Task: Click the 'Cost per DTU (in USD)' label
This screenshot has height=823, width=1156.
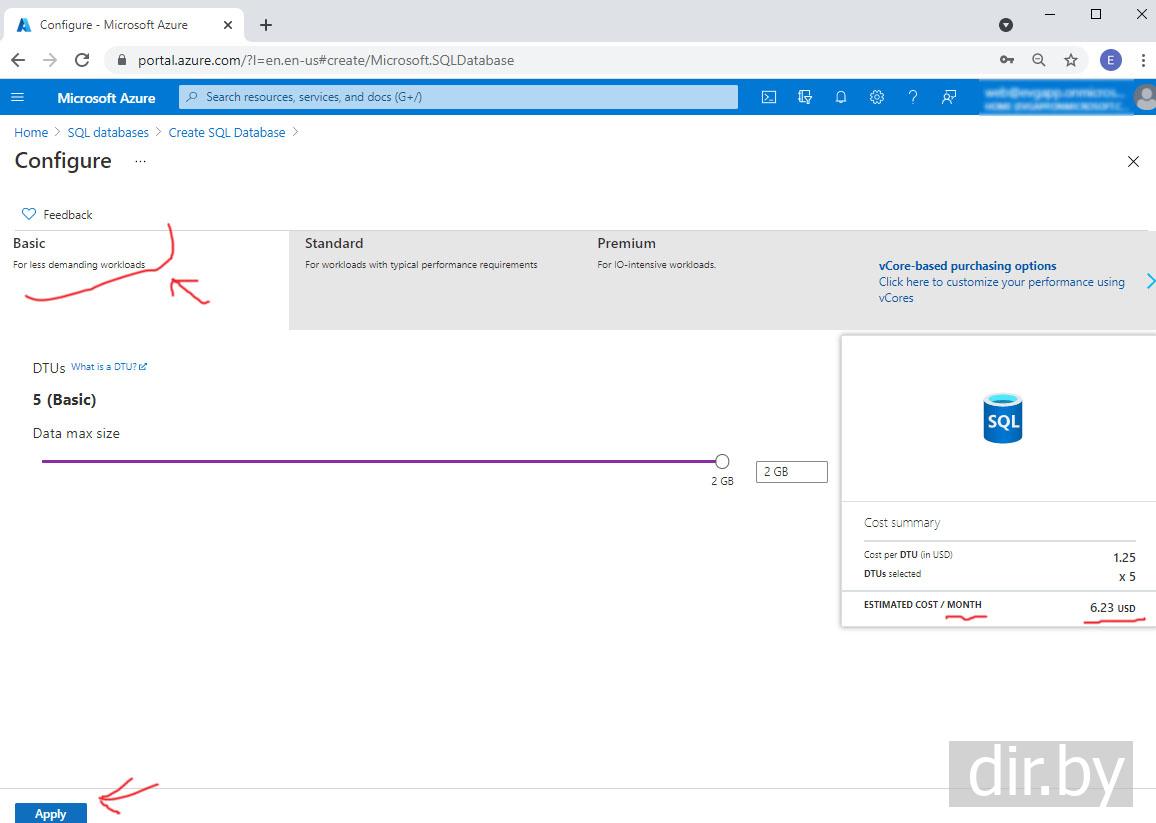Action: [x=908, y=555]
